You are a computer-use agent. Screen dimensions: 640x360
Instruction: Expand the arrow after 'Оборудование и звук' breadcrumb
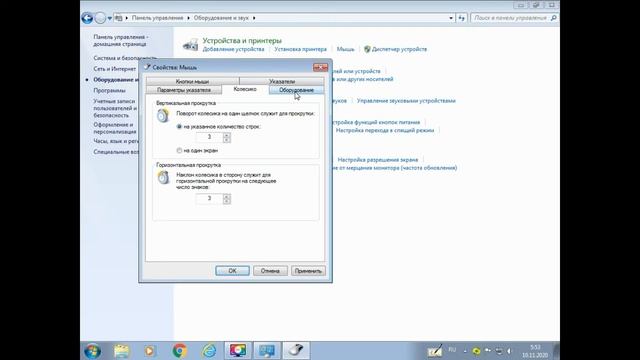pos(254,18)
